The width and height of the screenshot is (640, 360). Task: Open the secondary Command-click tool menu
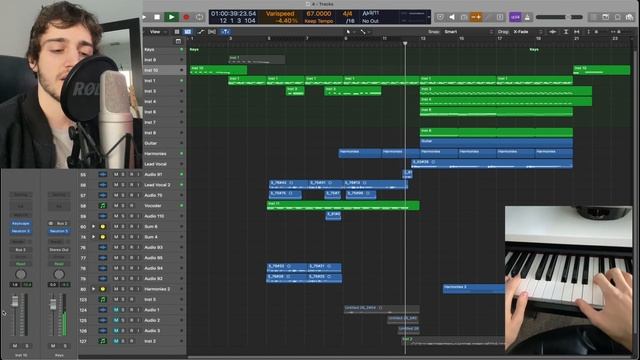point(364,31)
